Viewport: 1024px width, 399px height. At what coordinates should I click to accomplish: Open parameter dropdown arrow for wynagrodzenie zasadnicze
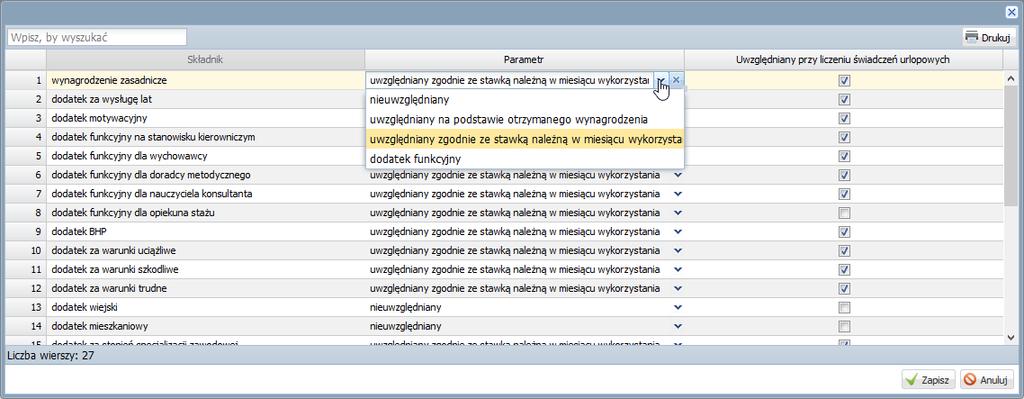click(662, 80)
